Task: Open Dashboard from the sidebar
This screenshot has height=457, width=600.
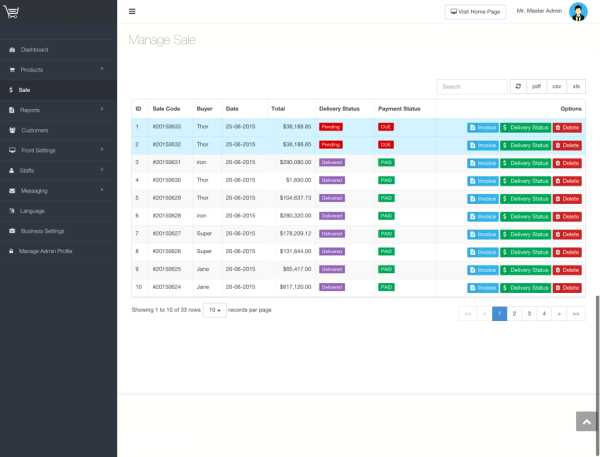Action: pos(34,49)
